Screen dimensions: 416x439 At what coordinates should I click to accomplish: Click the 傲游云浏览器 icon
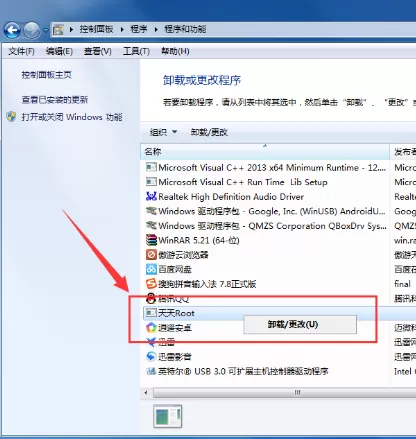(x=151, y=255)
